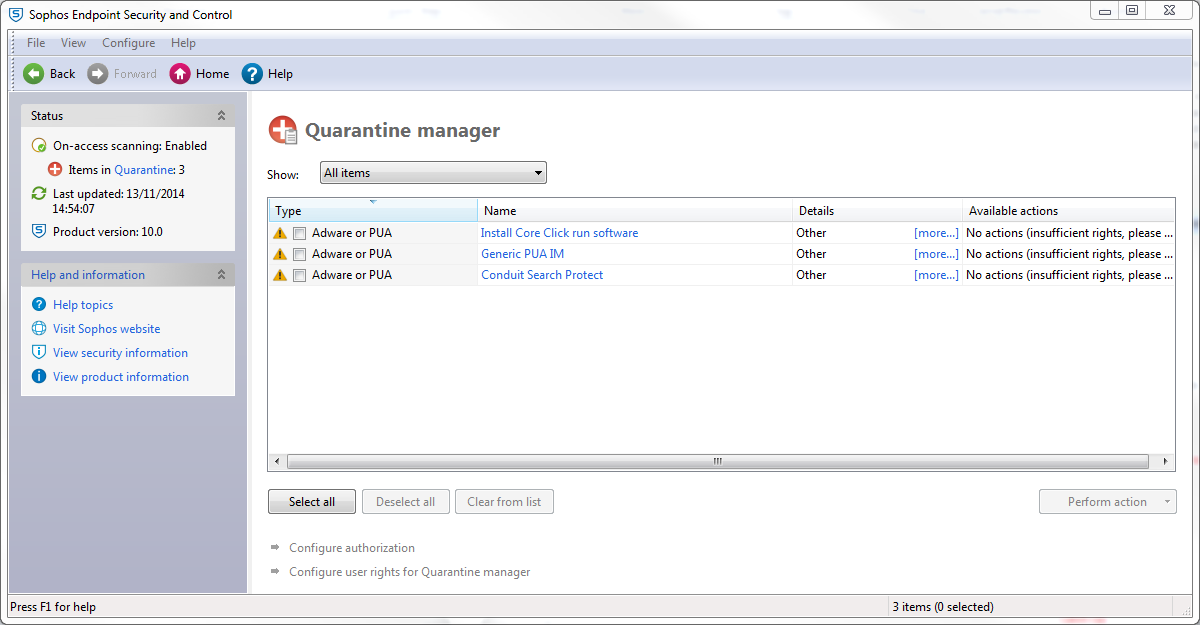Screen dimensions: 1200x625
Task: Open the File menu
Action: click(x=36, y=43)
